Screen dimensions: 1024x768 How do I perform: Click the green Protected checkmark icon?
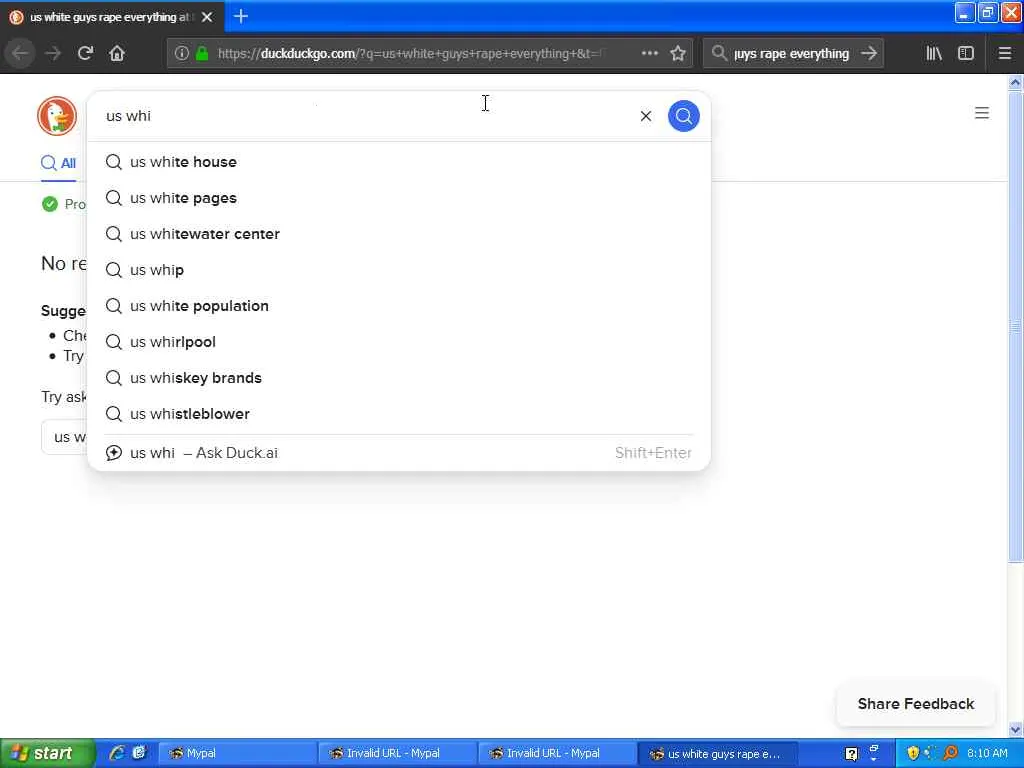click(50, 204)
